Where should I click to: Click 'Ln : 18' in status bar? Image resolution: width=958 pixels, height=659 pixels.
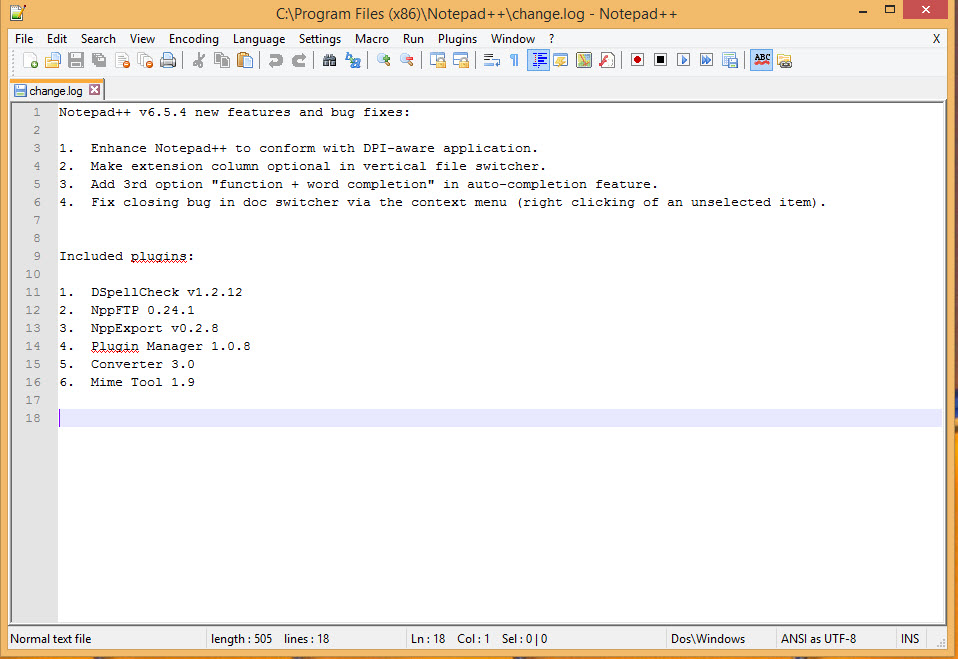428,639
